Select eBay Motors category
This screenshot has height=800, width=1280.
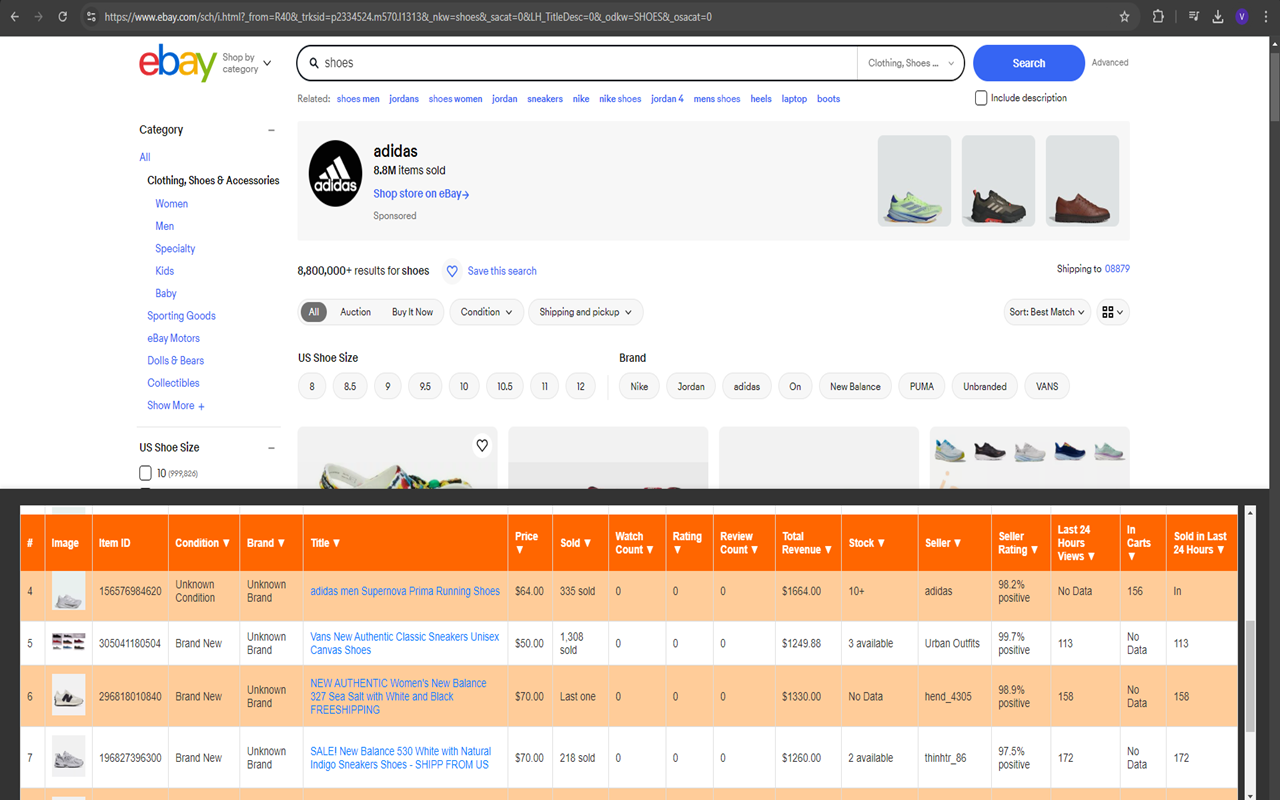coord(173,338)
